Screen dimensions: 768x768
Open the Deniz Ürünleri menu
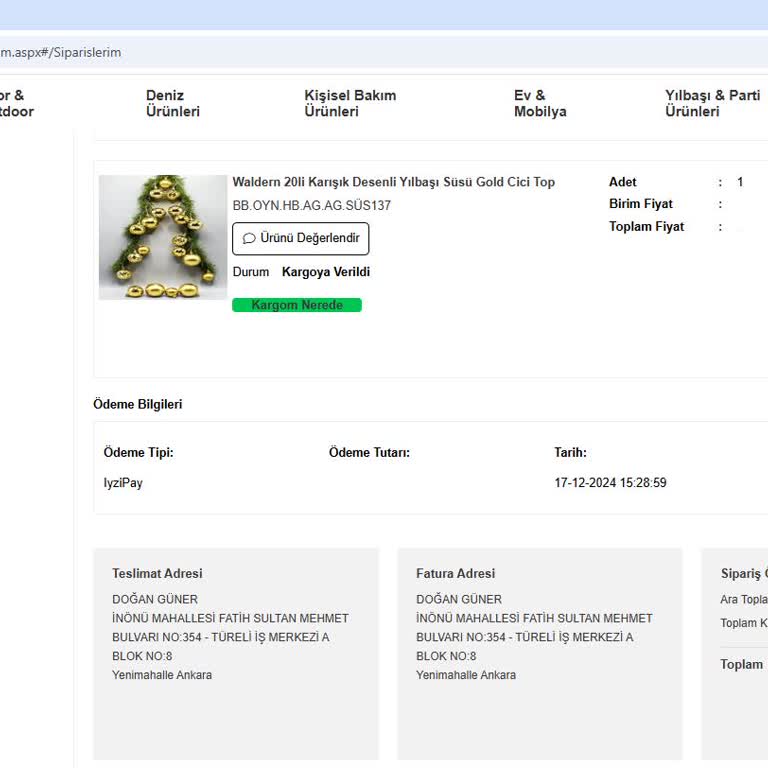tap(172, 104)
